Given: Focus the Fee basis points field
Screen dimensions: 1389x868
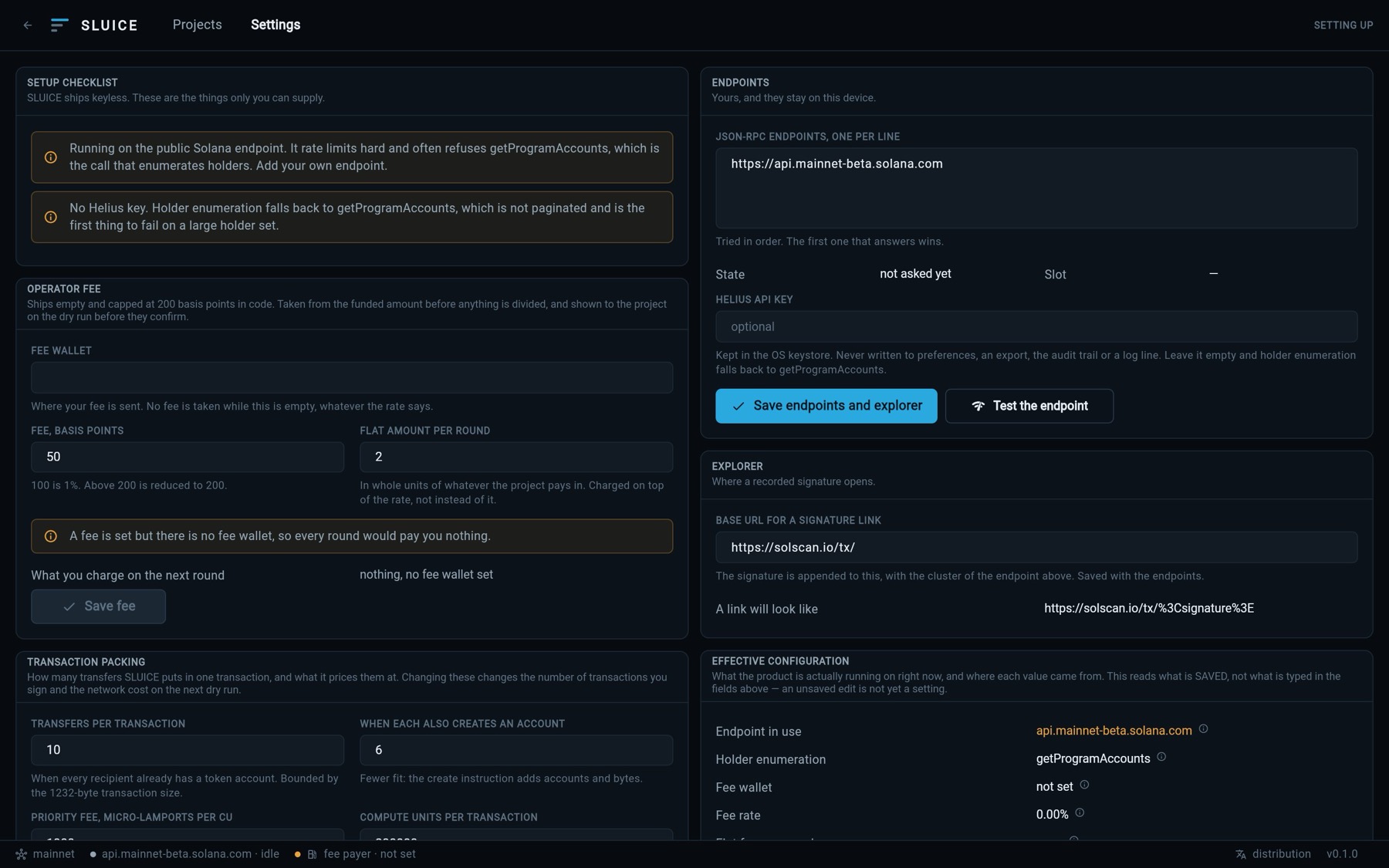Looking at the screenshot, I should 188,457.
